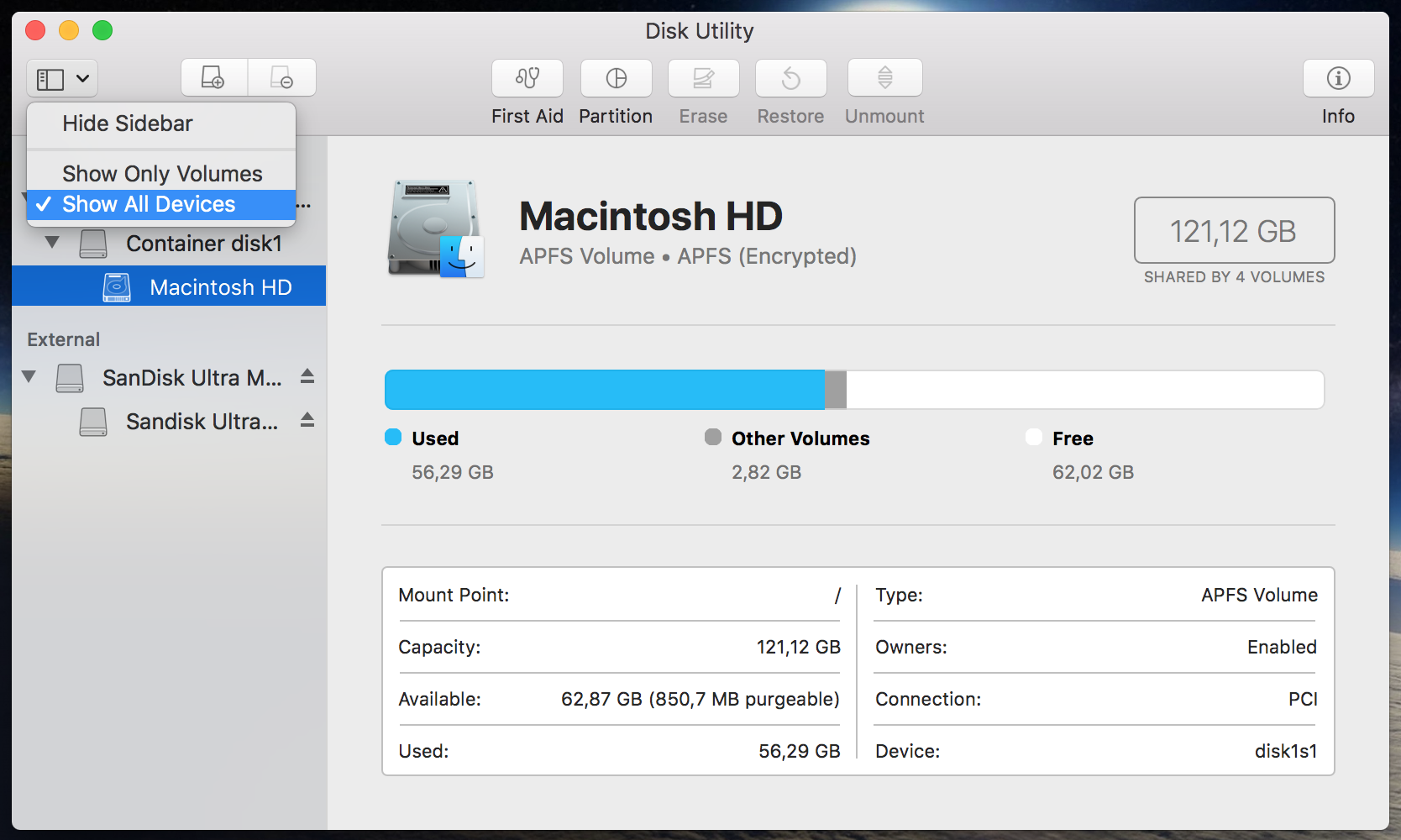This screenshot has width=1401, height=840.
Task: Click the SHARED BY 4 VOLUMES label
Action: point(1234,277)
